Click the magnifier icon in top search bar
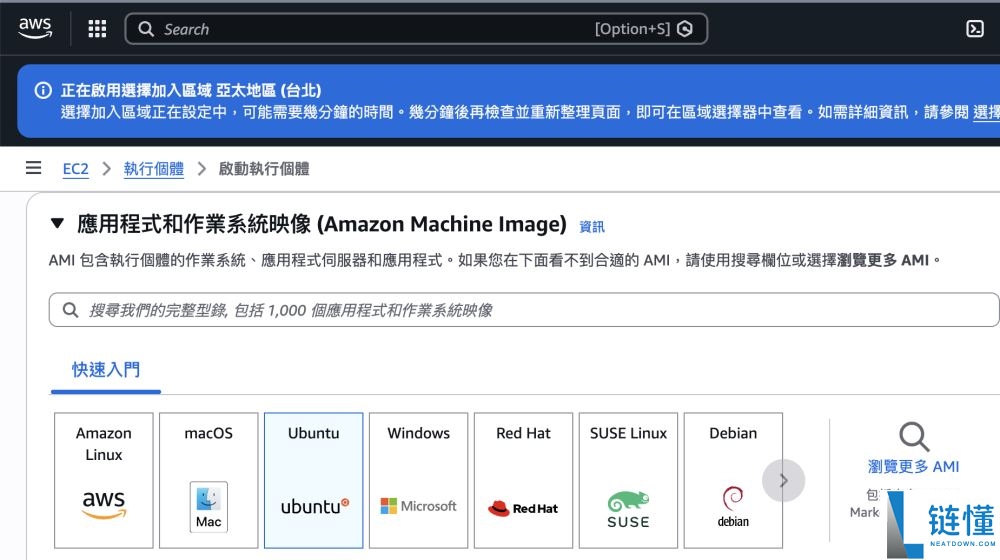Viewport: 1000px width, 560px height. tap(146, 29)
